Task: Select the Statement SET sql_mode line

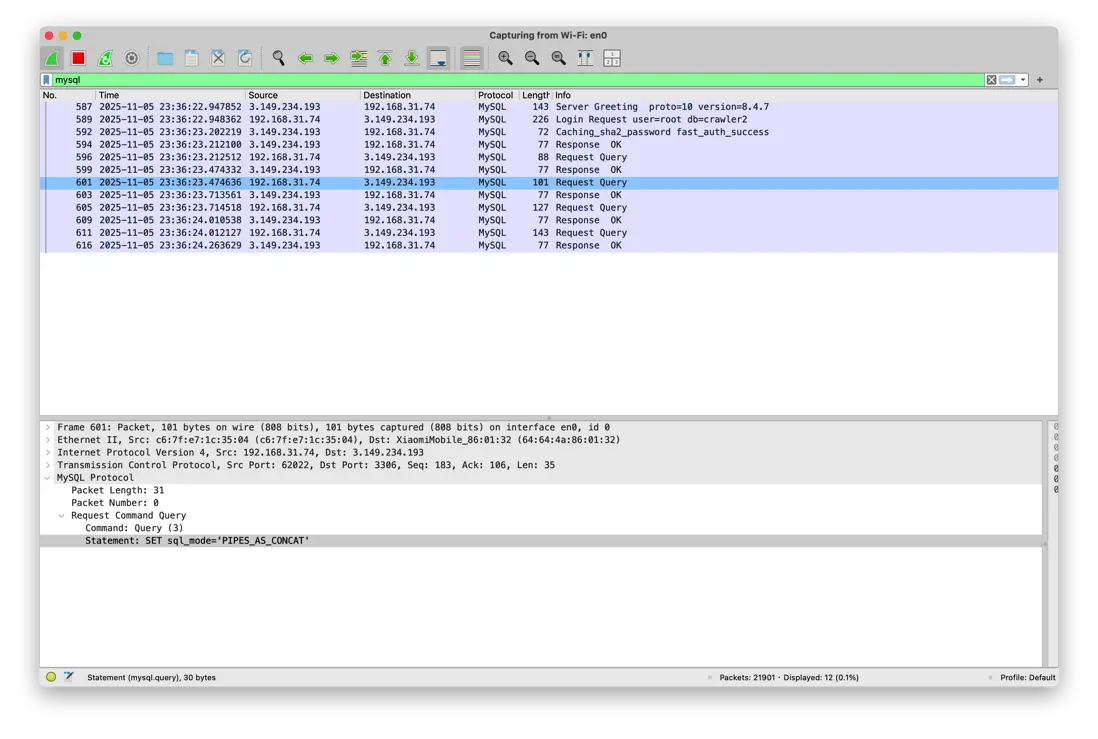Action: click(x=541, y=541)
